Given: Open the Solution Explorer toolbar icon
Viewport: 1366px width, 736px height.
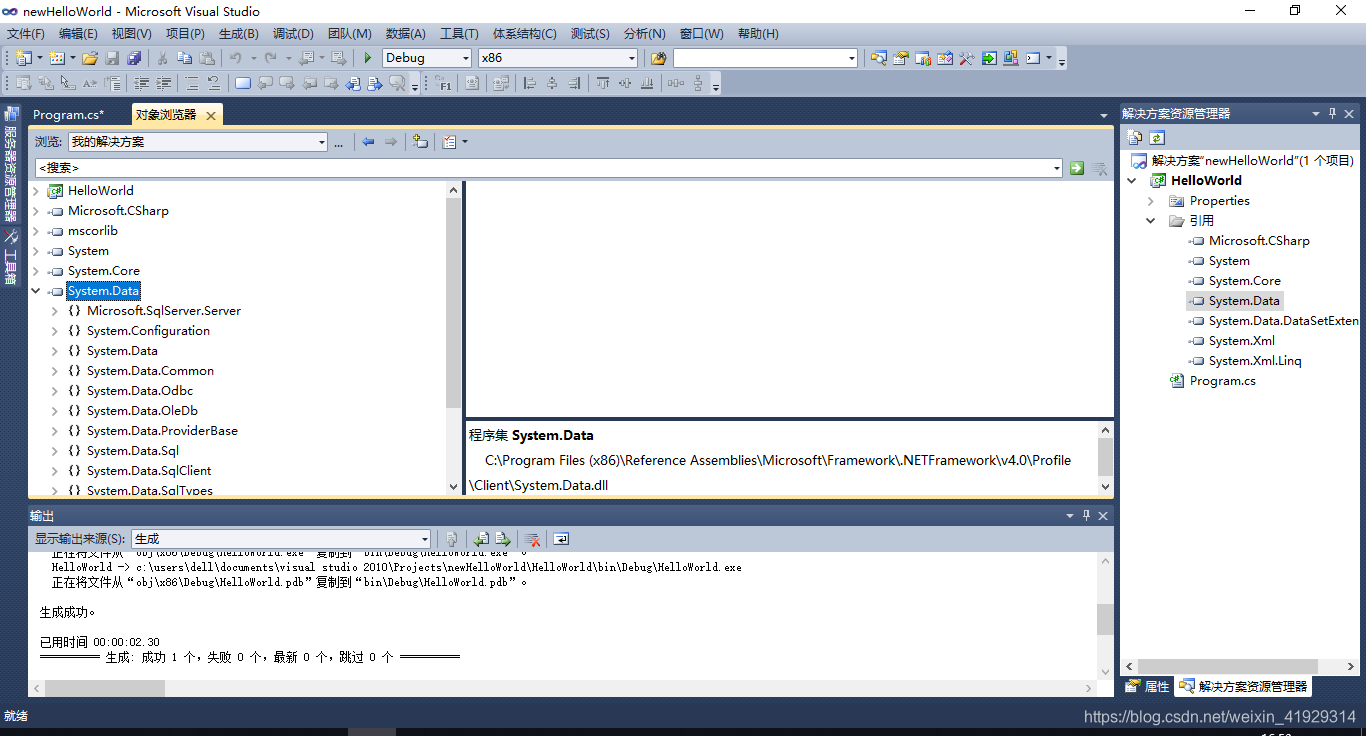Looking at the screenshot, I should [879, 58].
